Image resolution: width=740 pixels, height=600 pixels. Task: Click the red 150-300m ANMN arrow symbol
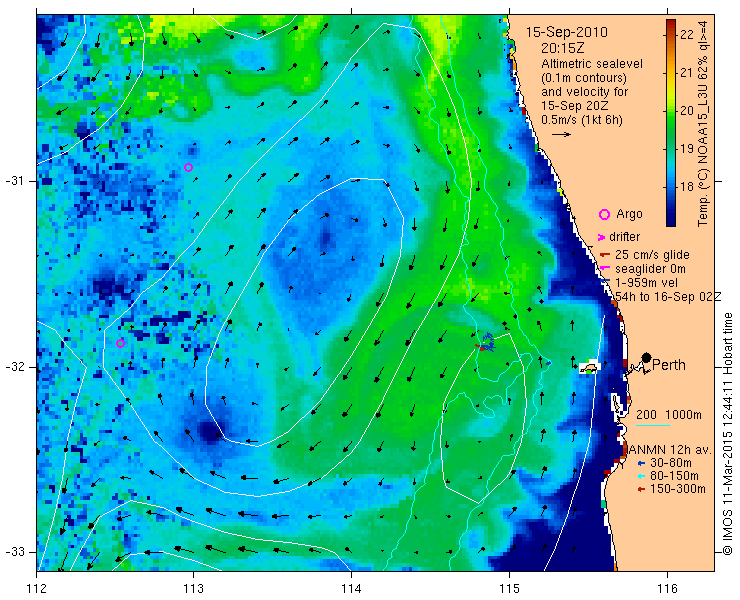641,490
